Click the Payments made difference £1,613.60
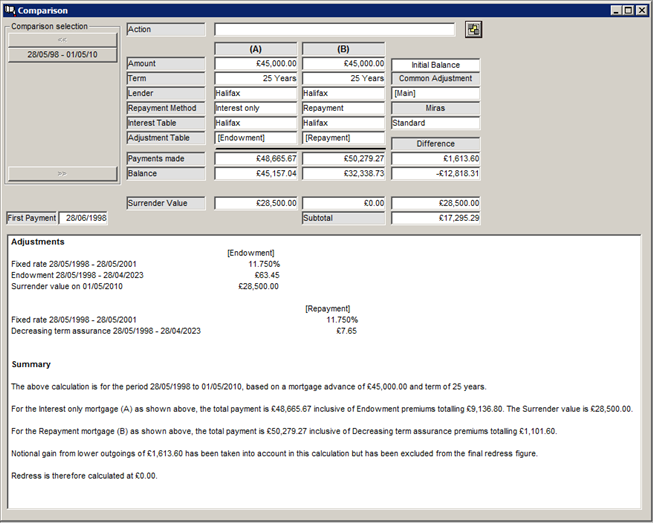 [x=436, y=159]
